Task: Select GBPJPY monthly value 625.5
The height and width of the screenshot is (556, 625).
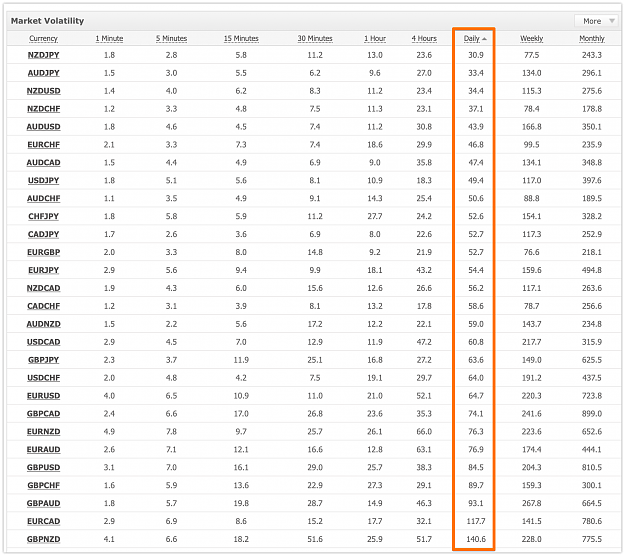Action: [592, 360]
